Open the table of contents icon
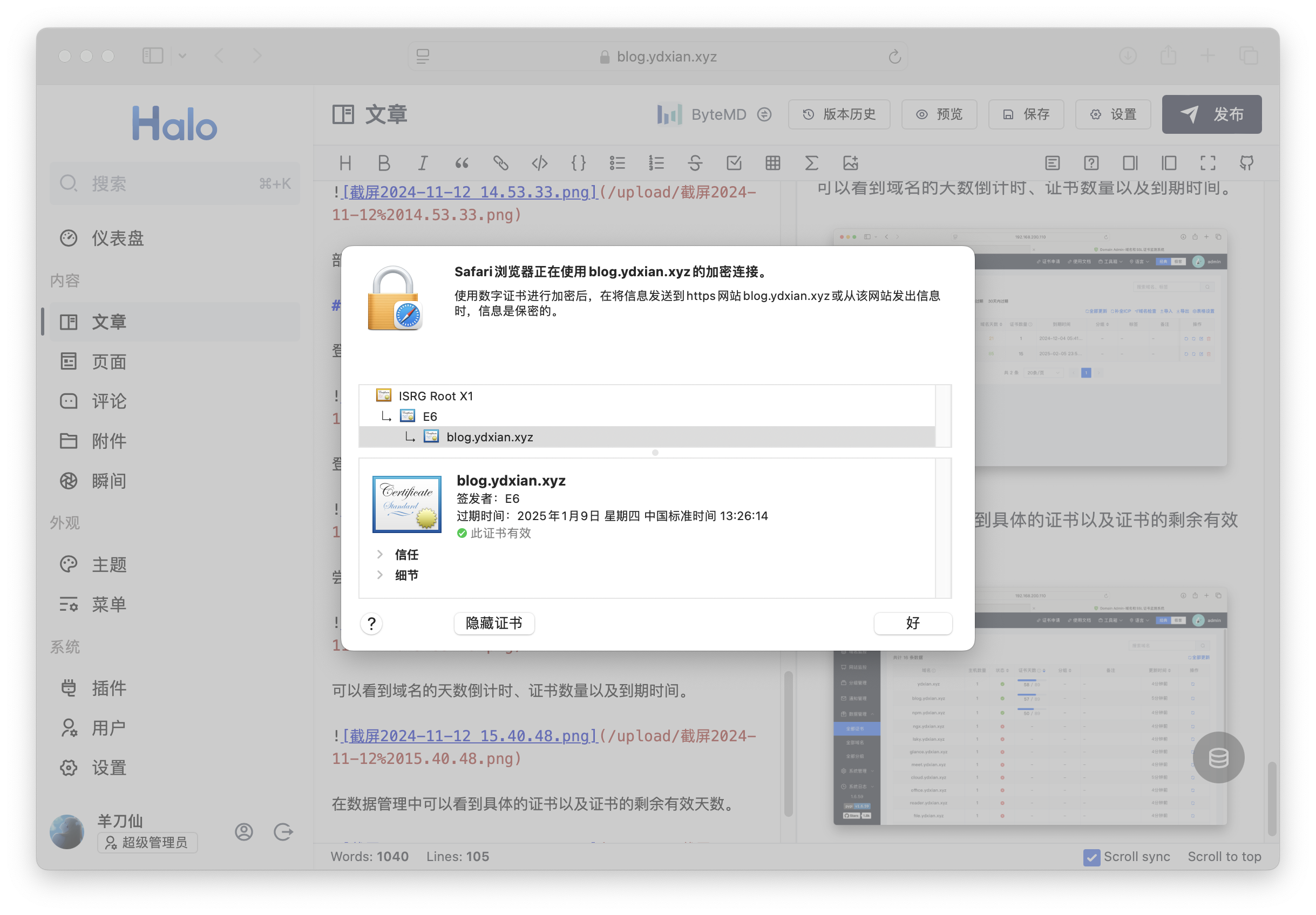The height and width of the screenshot is (915, 1316). tap(1053, 163)
